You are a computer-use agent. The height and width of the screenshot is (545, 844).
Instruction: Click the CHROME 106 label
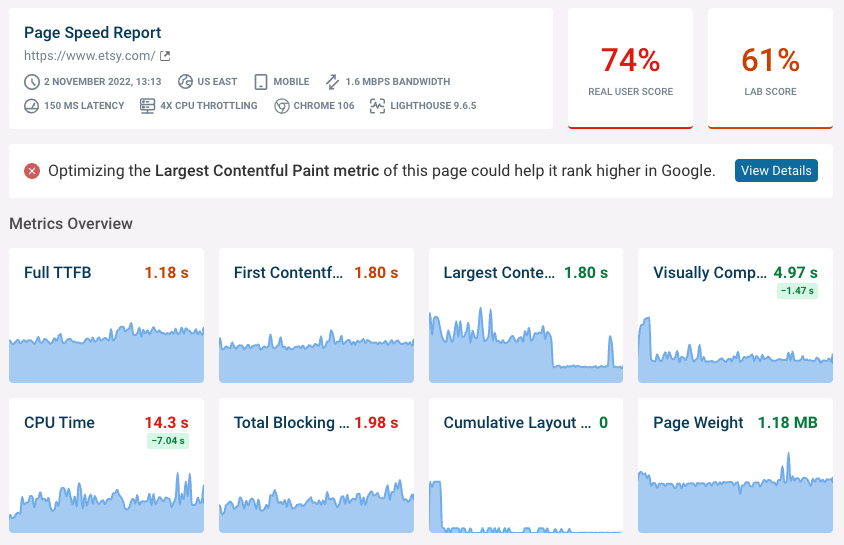tap(324, 106)
